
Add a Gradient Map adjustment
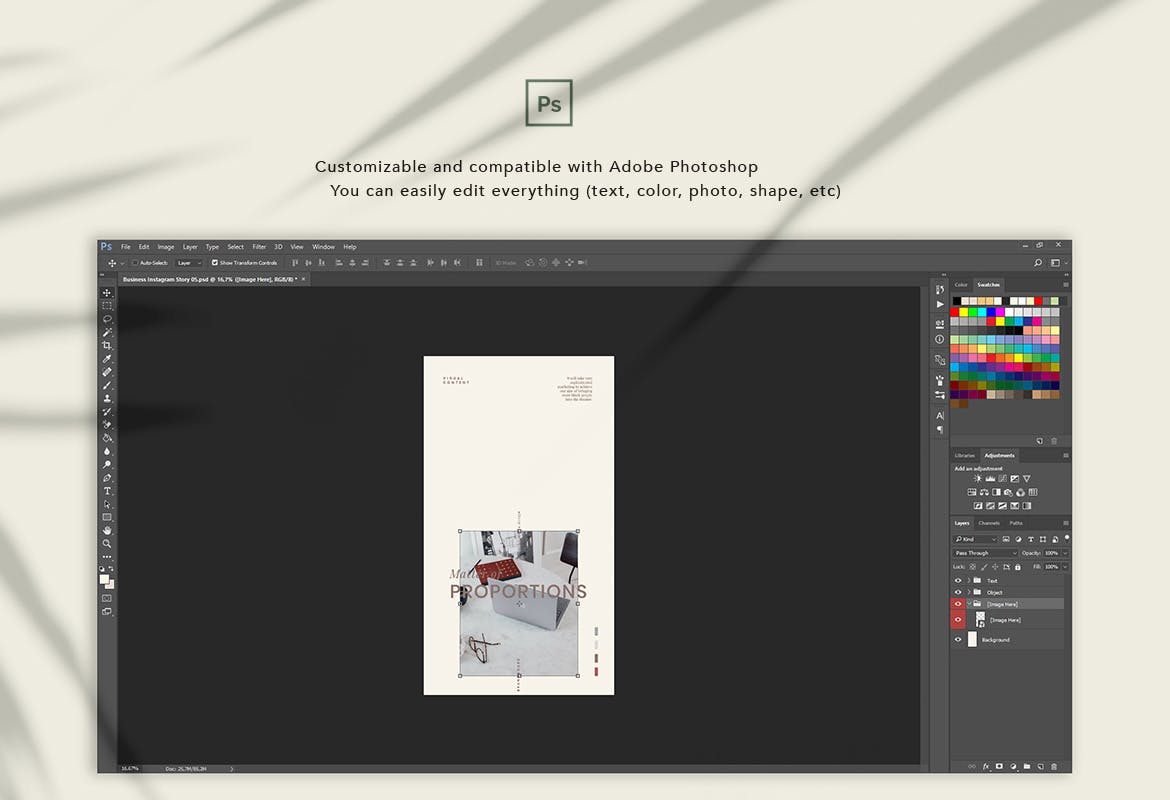[1027, 506]
